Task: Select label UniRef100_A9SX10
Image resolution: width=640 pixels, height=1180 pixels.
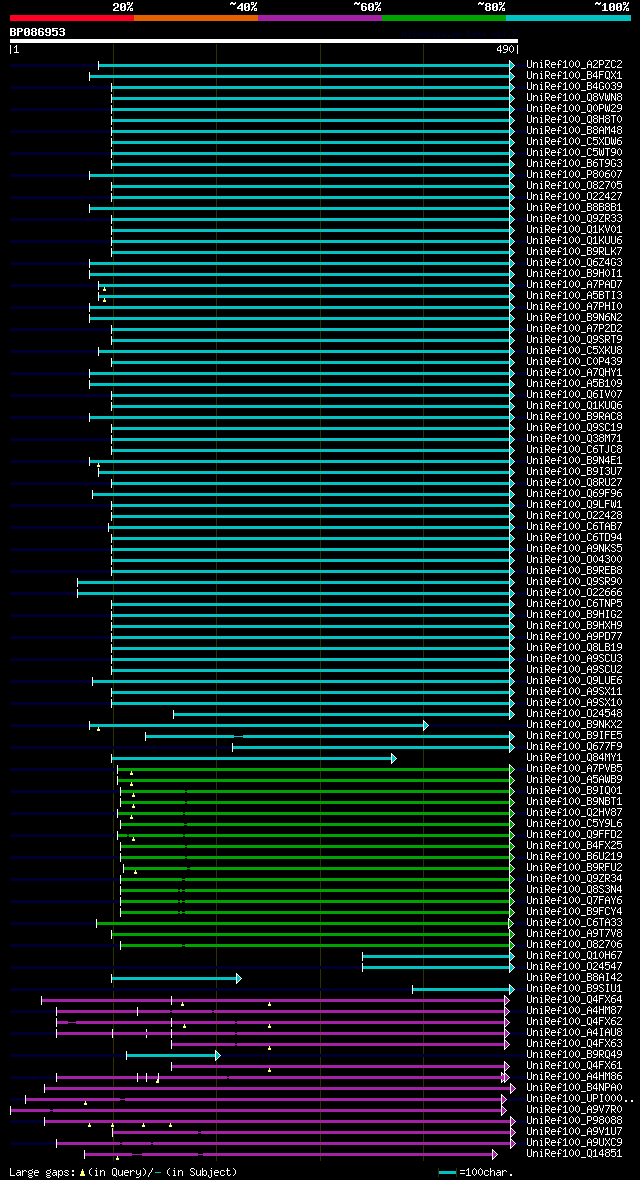Action: (574, 703)
